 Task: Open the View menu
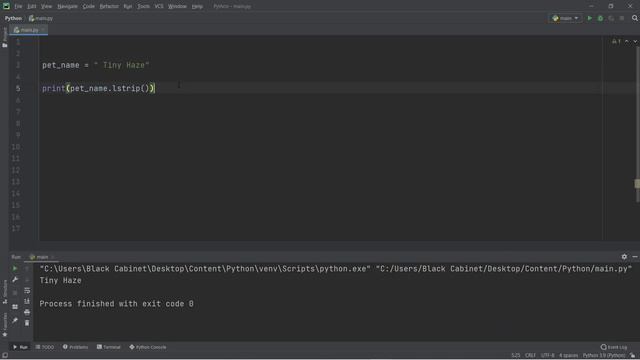pyautogui.click(x=47, y=7)
